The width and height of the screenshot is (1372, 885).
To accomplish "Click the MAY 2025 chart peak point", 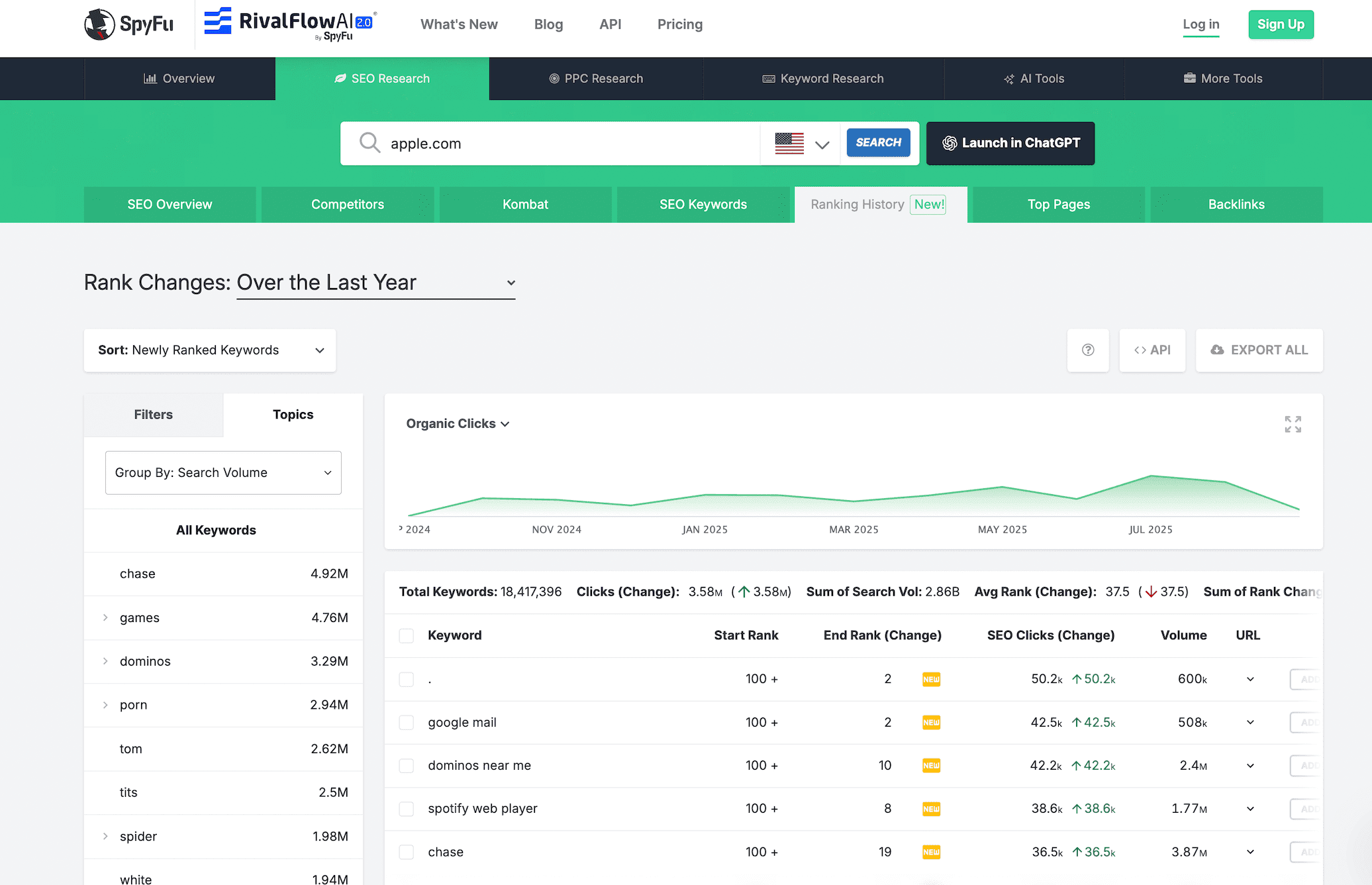I will coord(1002,487).
